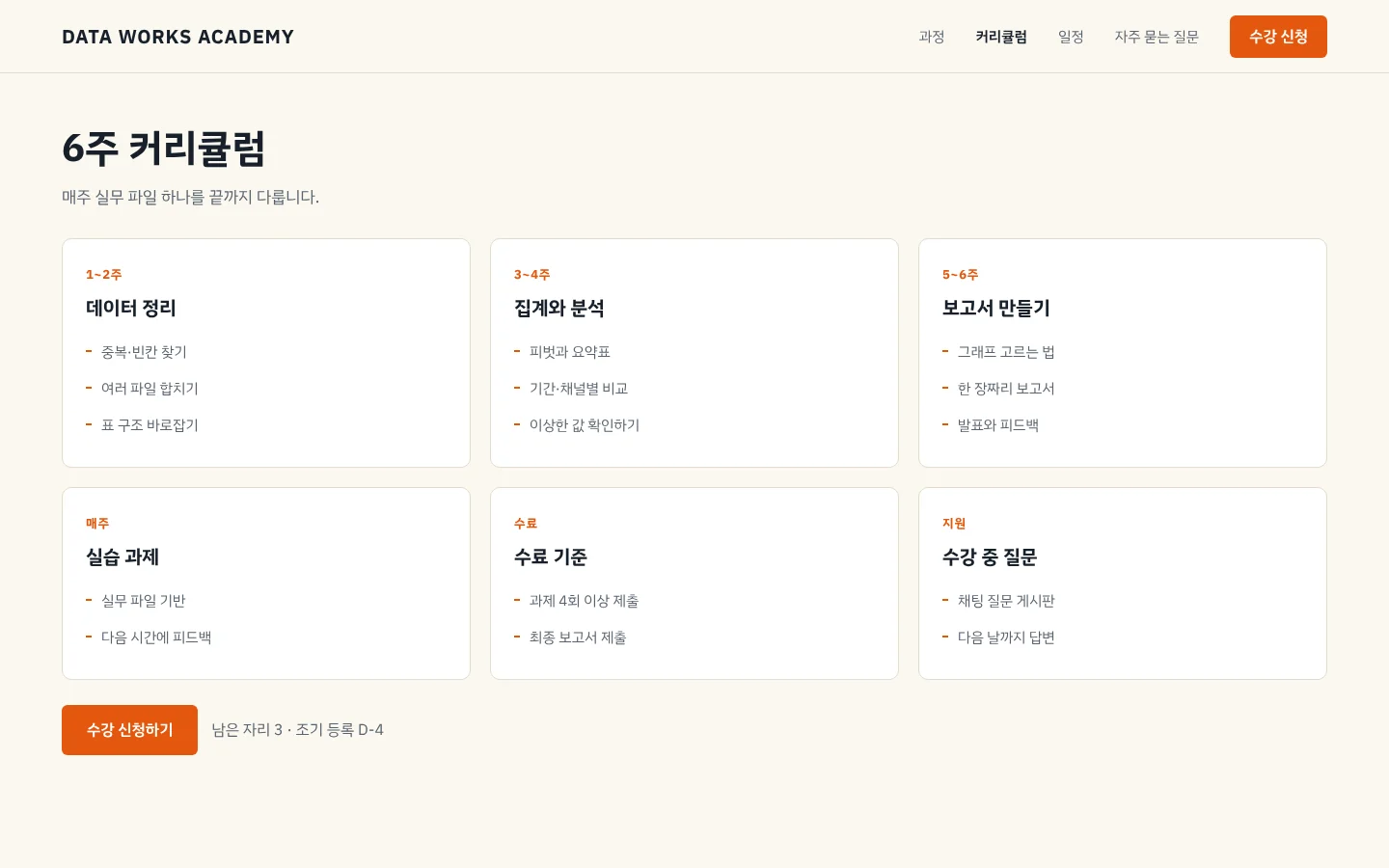Click the 수강 신청 header button

coord(1278,37)
